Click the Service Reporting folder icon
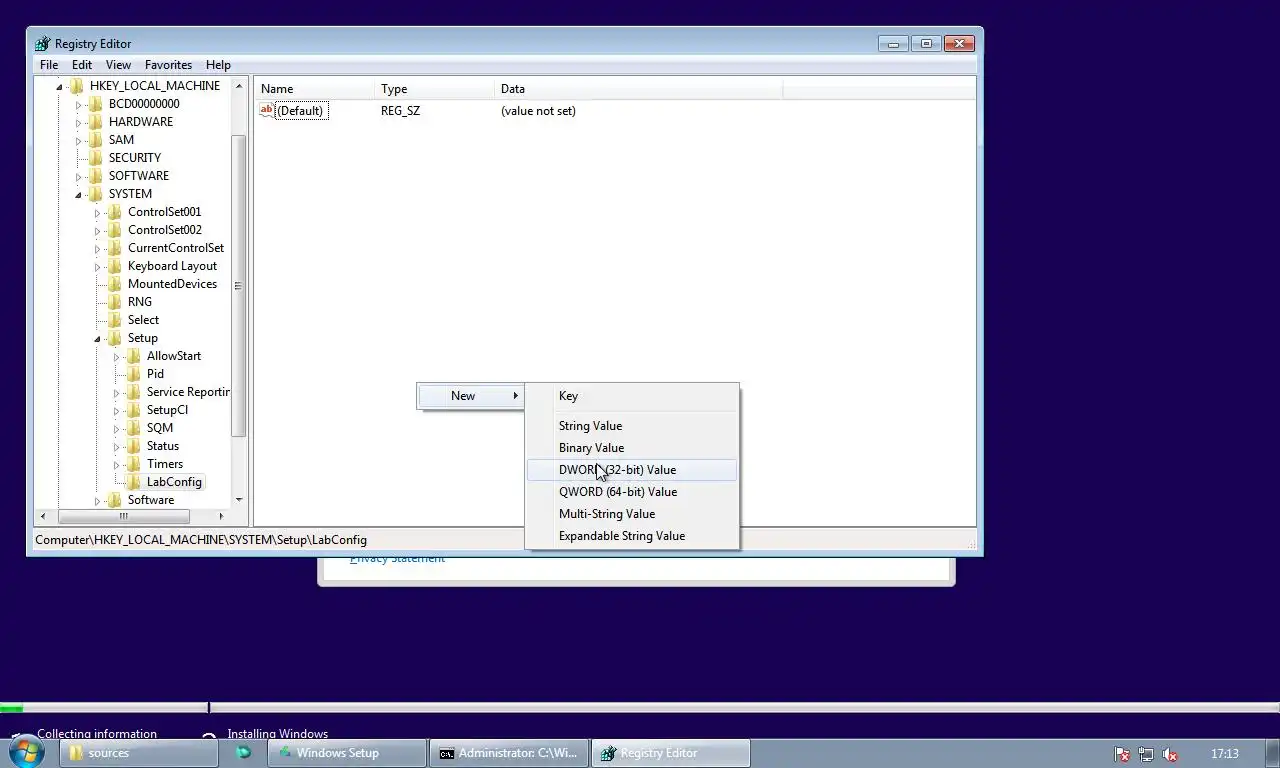This screenshot has width=1280, height=768. pos(133,392)
